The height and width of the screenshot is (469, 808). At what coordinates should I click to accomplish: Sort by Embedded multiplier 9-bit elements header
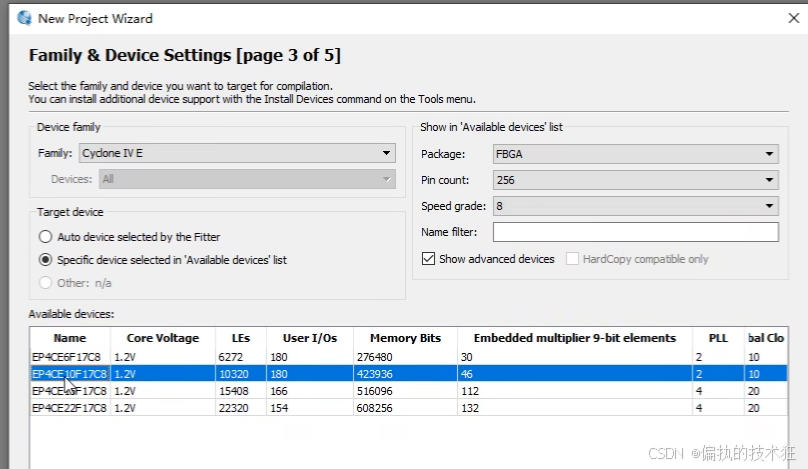coord(575,338)
